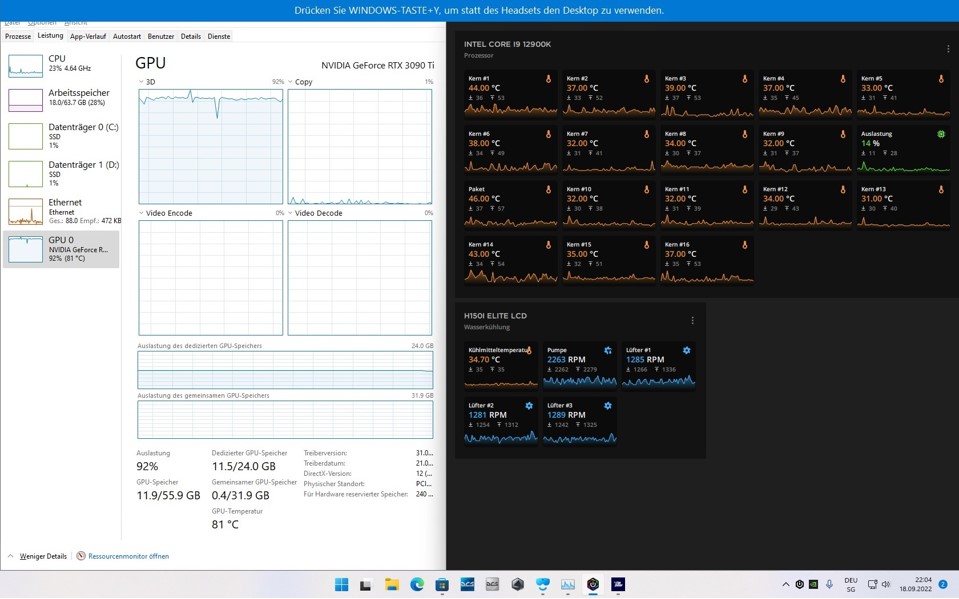The image size is (959, 599).
Task: Click the NVIDIA tray icon
Action: pyautogui.click(x=813, y=584)
